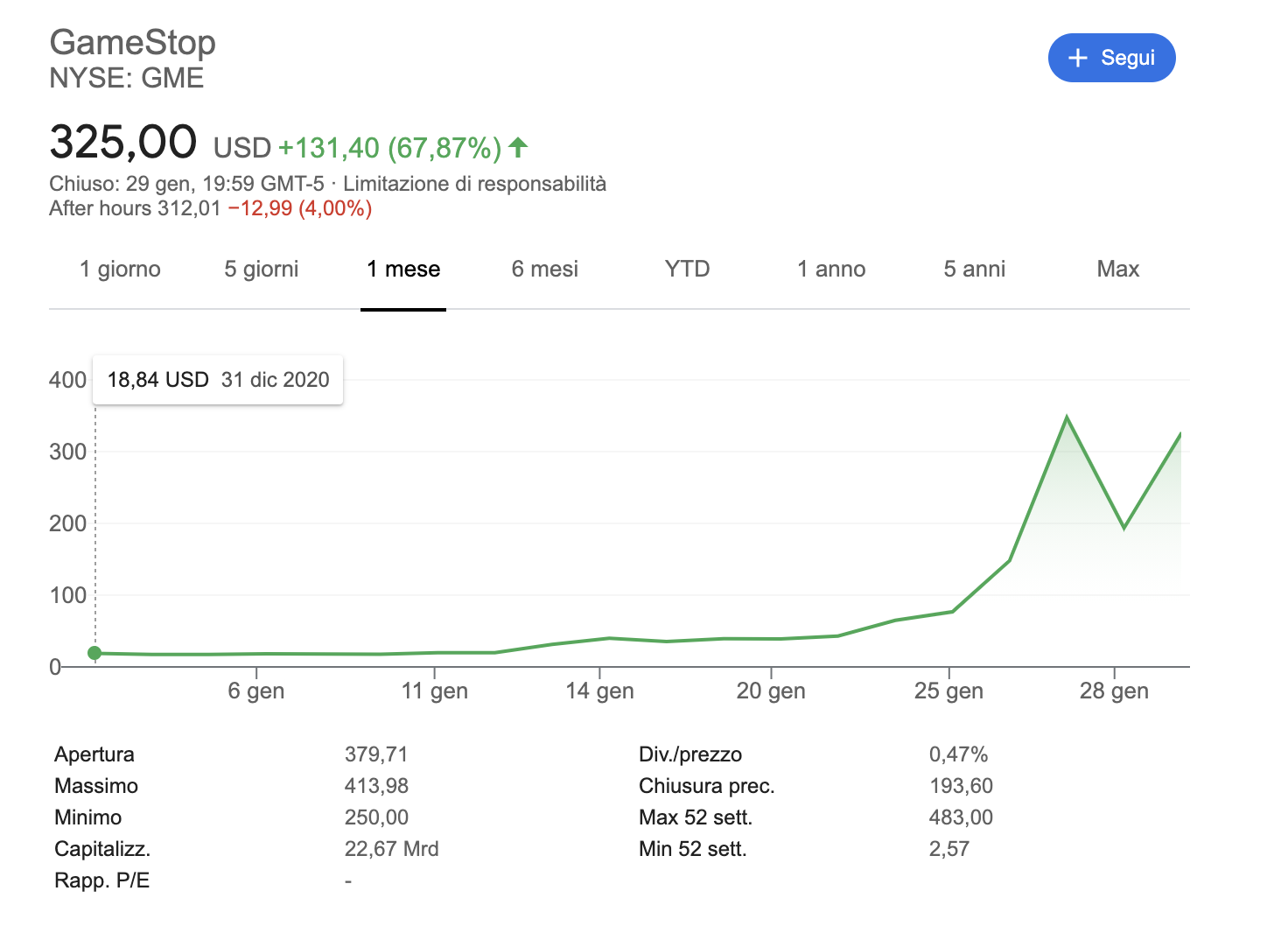Click the Max 52 sett. value 483,00
Image resolution: width=1288 pixels, height=933 pixels.
pyautogui.click(x=961, y=817)
